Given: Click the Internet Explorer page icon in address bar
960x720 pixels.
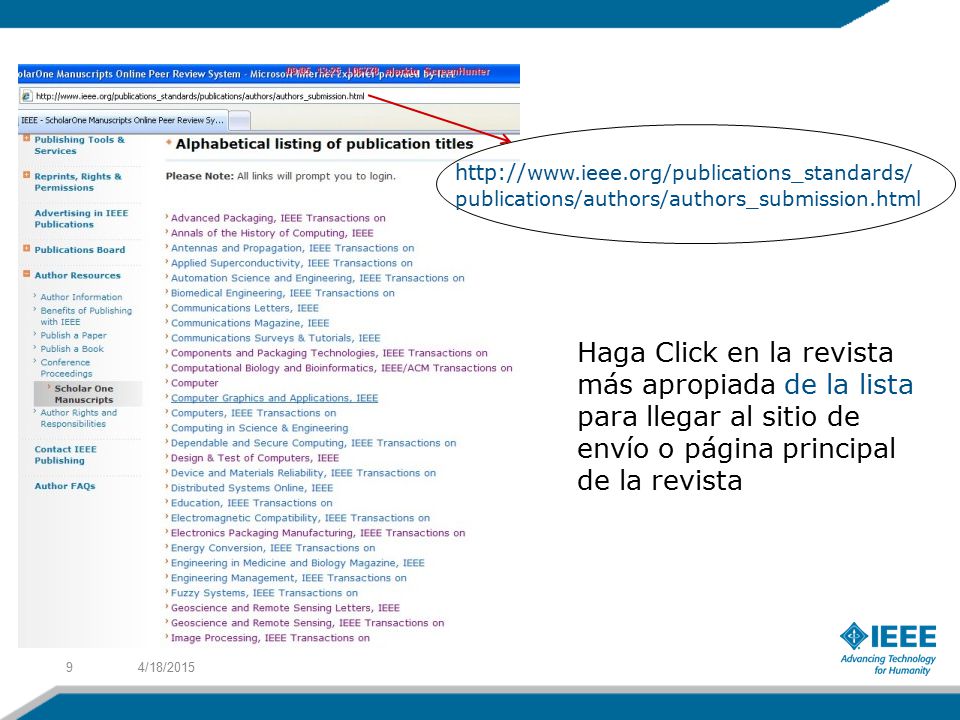Looking at the screenshot, I should tap(26, 96).
